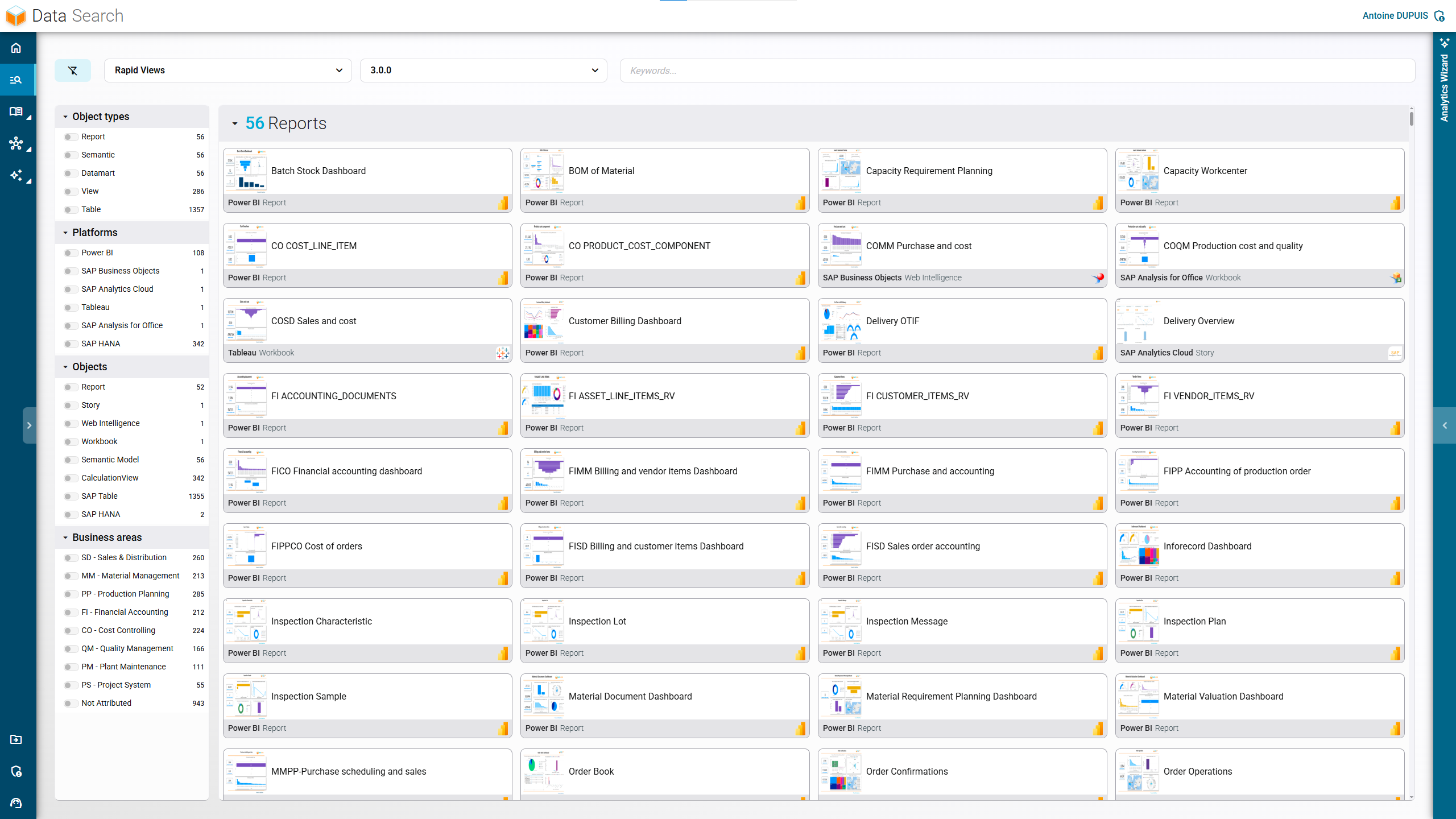Screen dimensions: 1456x819
Task: Open the Batch Stock Dashboard report
Action: [367, 180]
